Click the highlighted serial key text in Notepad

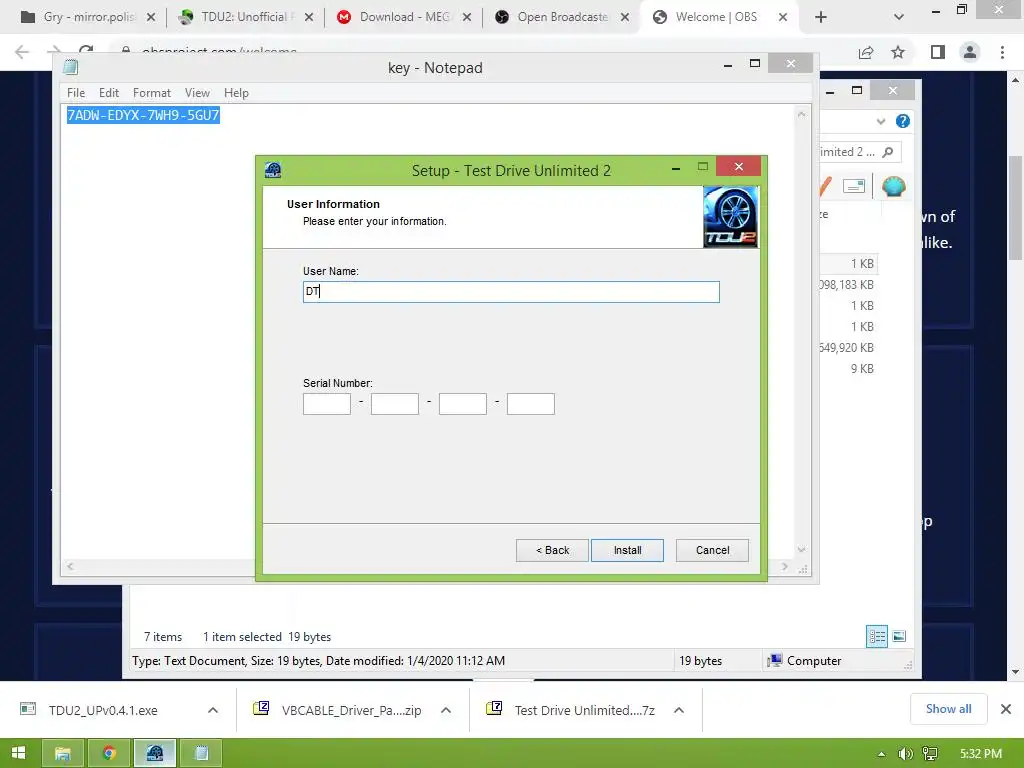tap(143, 115)
